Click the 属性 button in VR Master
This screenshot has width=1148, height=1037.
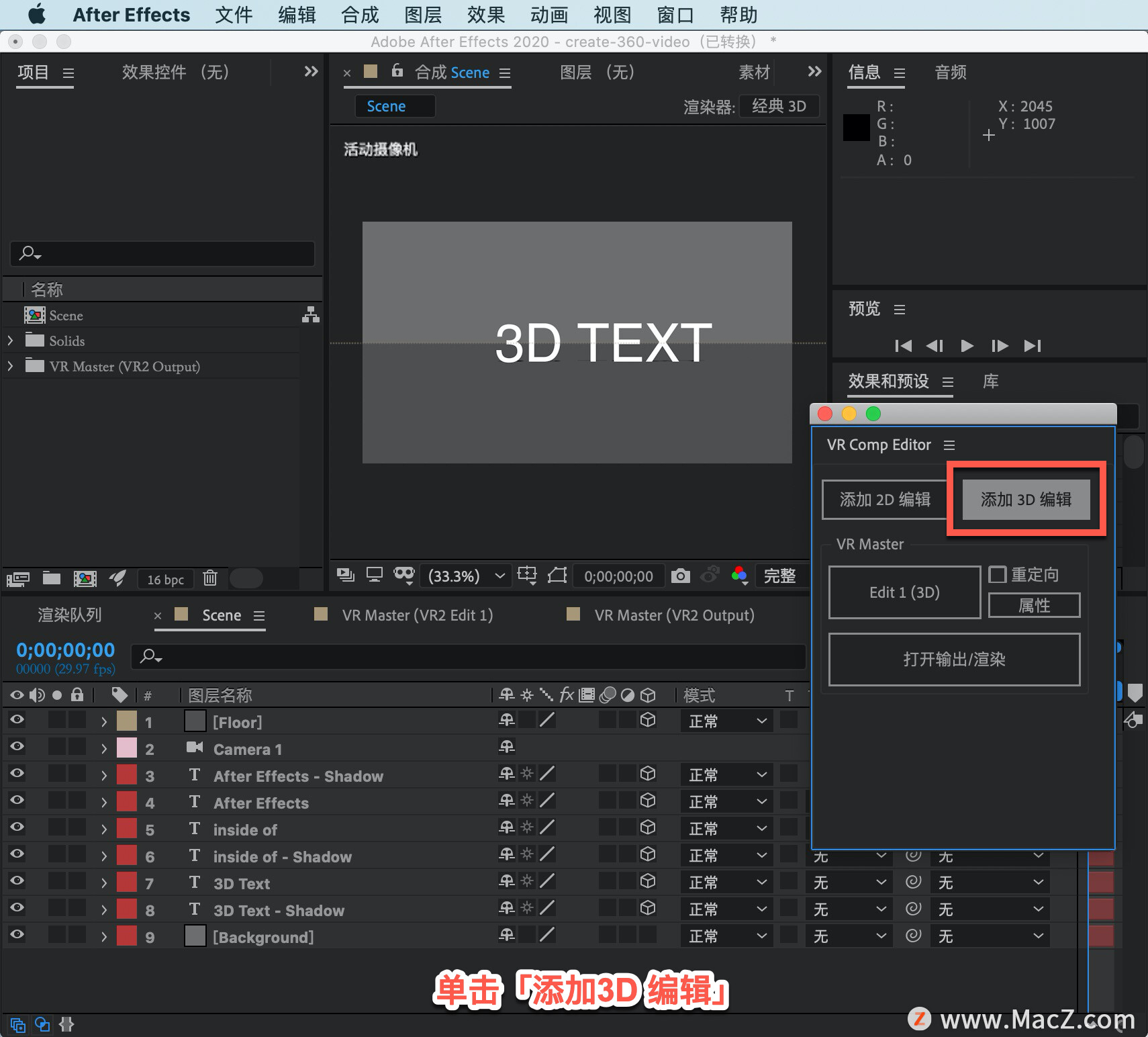click(x=1034, y=605)
